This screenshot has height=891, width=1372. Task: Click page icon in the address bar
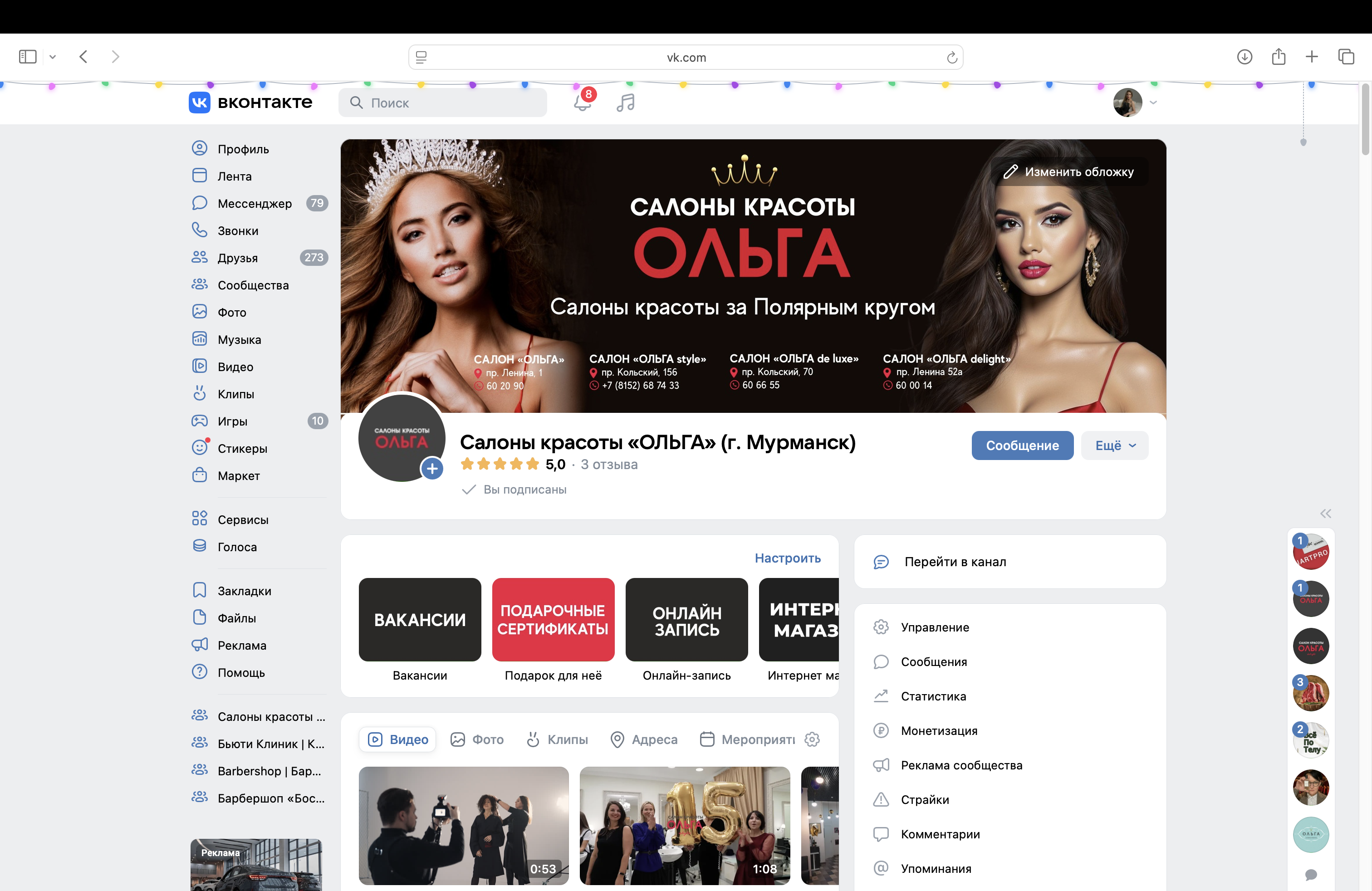pyautogui.click(x=421, y=57)
